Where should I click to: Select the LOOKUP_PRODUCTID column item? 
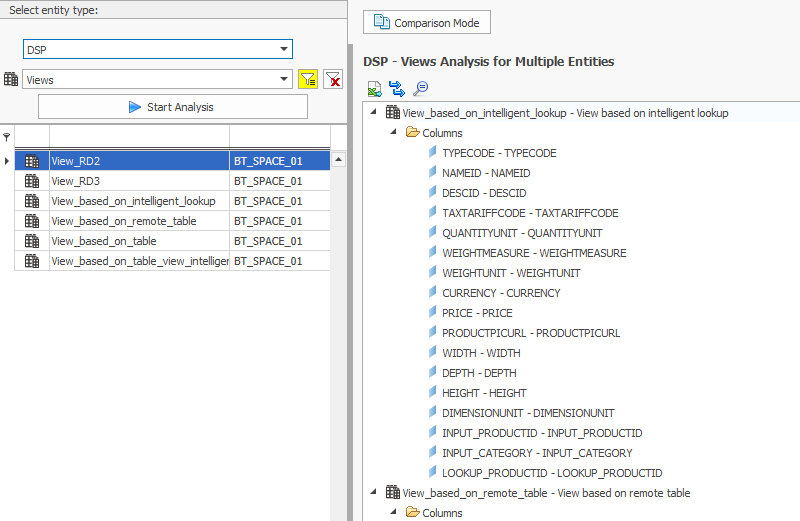[x=552, y=473]
